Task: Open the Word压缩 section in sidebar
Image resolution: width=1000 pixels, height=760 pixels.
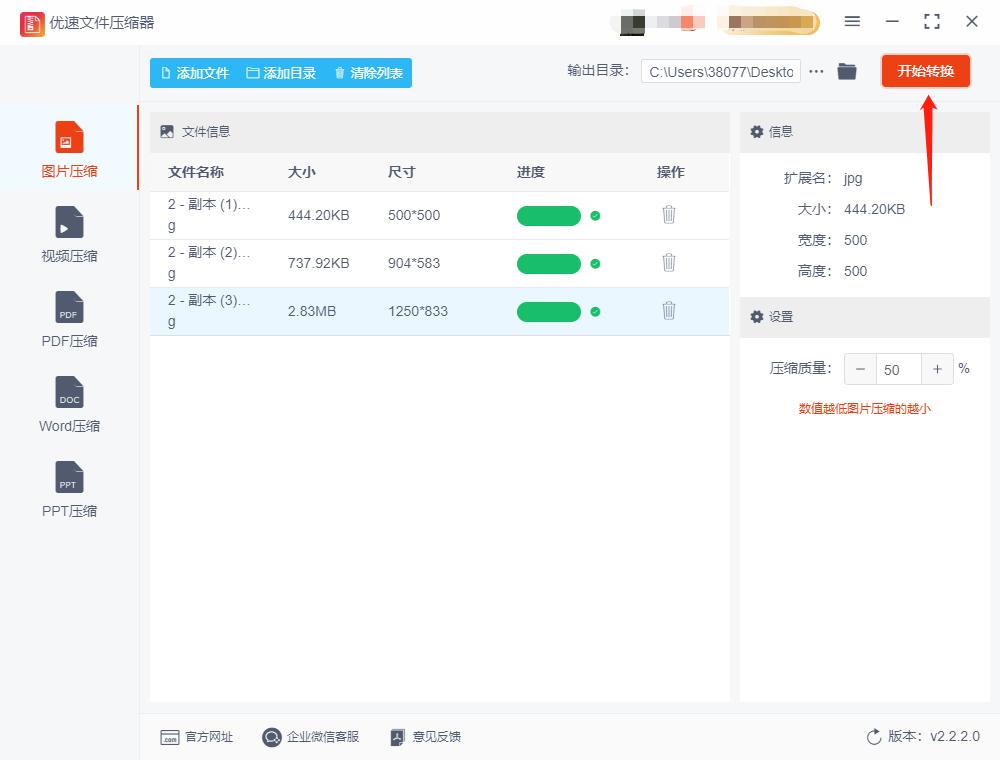Action: [68, 405]
